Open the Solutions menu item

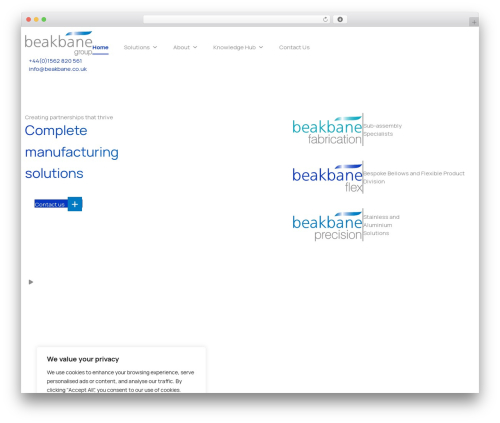[137, 47]
